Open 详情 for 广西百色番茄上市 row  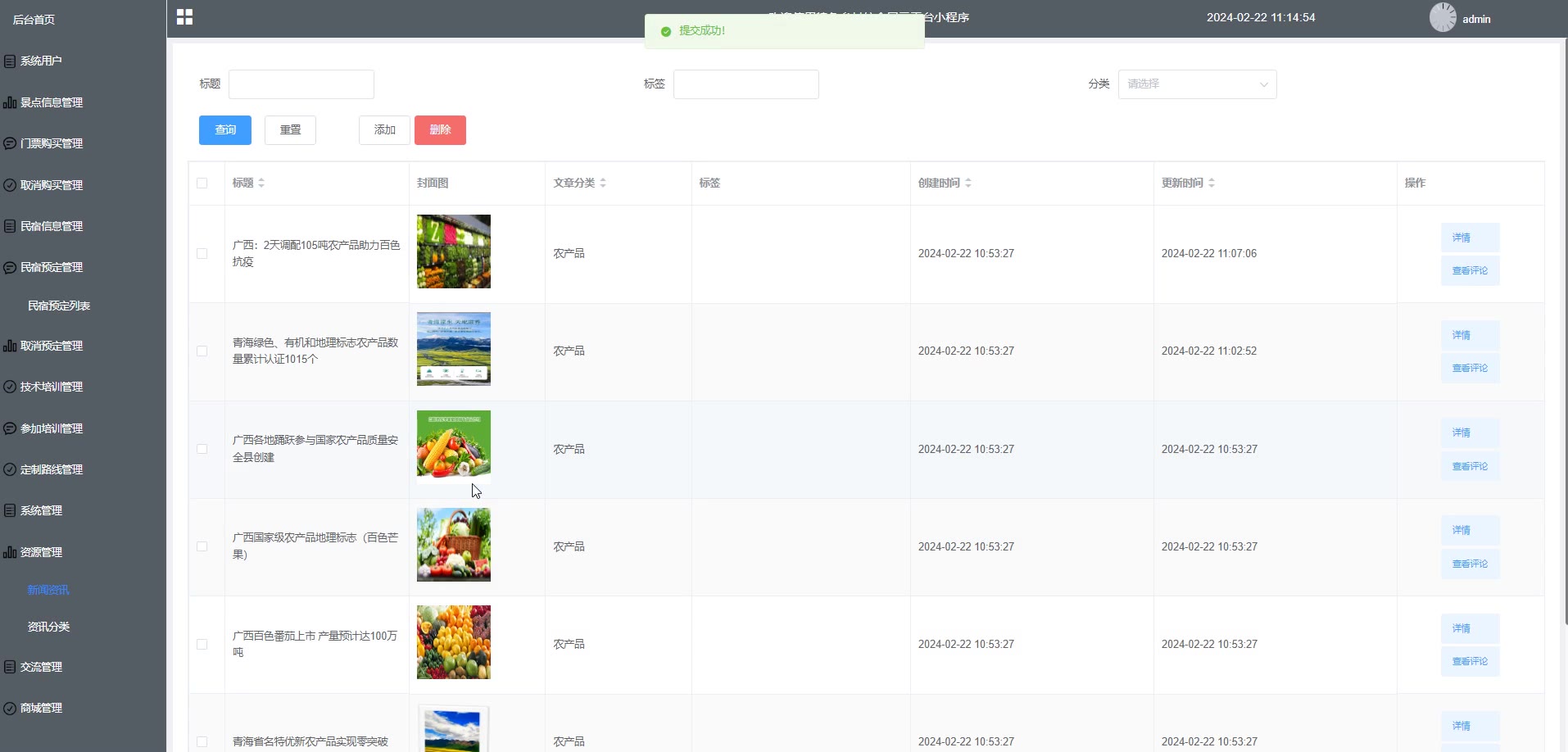point(1470,628)
